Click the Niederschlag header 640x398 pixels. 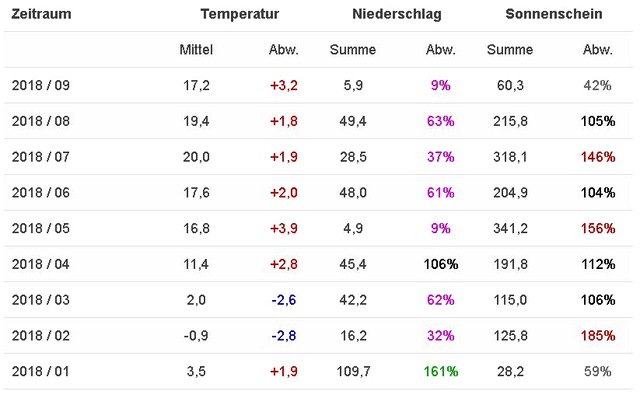pyautogui.click(x=397, y=14)
